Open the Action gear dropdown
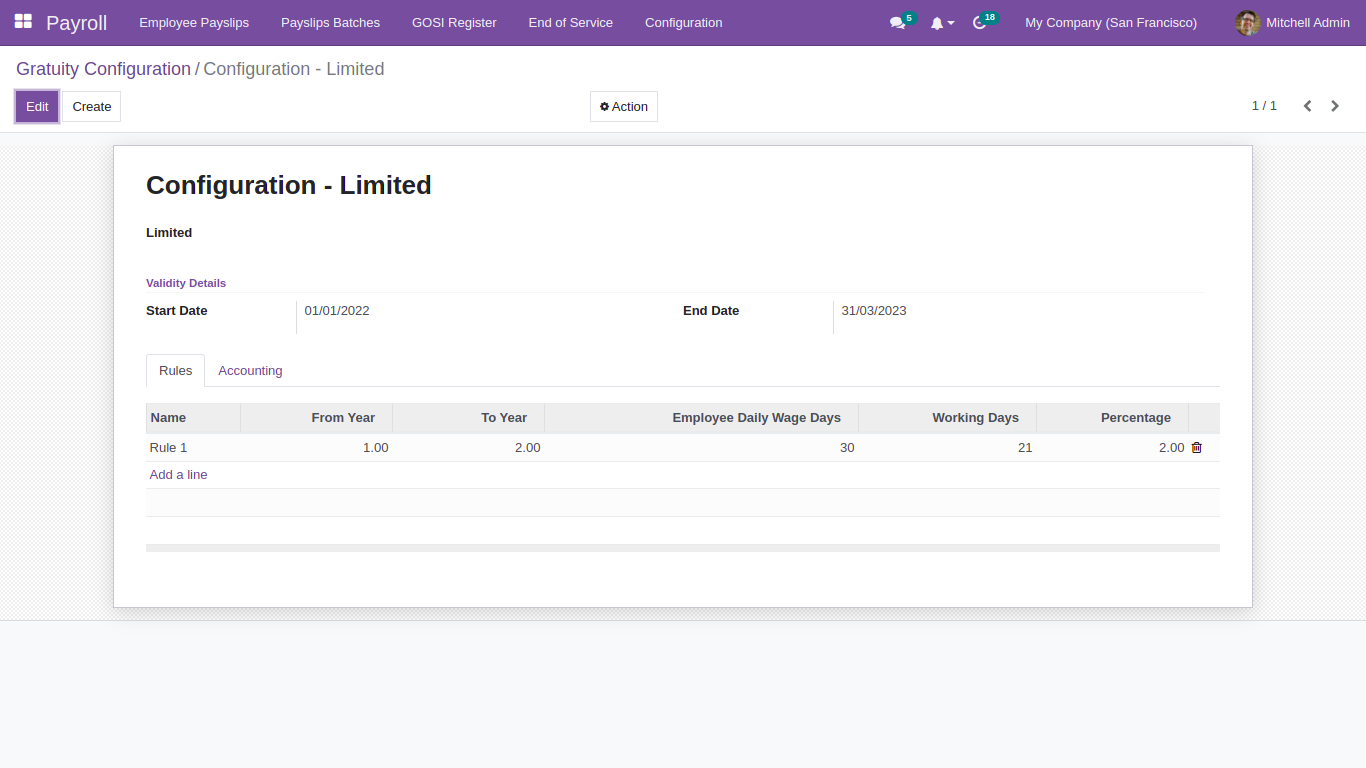This screenshot has width=1366, height=768. (x=623, y=107)
